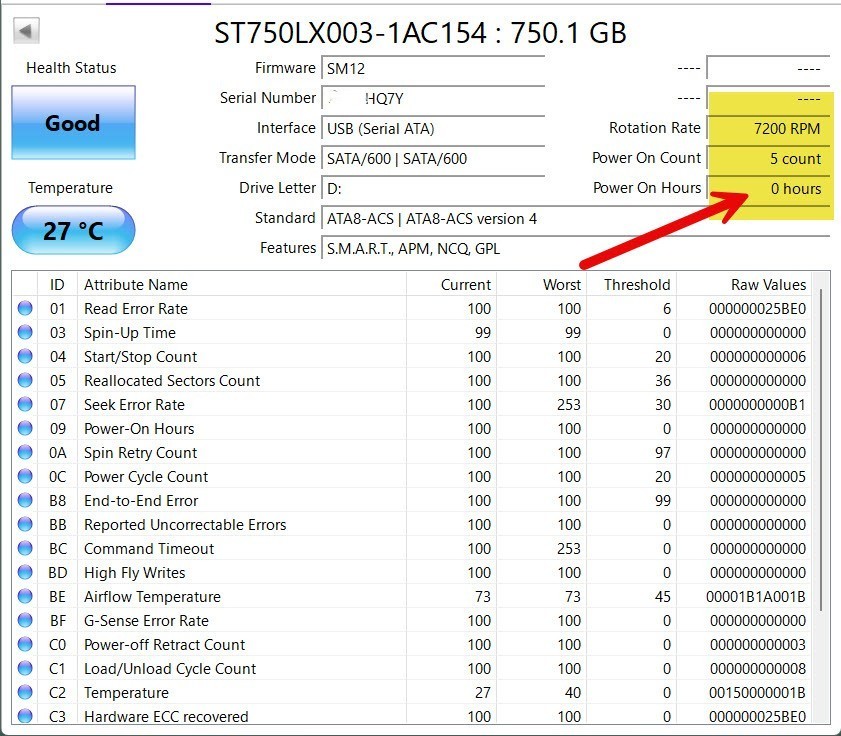Select the Airflow Temperature attribute name

point(152,597)
